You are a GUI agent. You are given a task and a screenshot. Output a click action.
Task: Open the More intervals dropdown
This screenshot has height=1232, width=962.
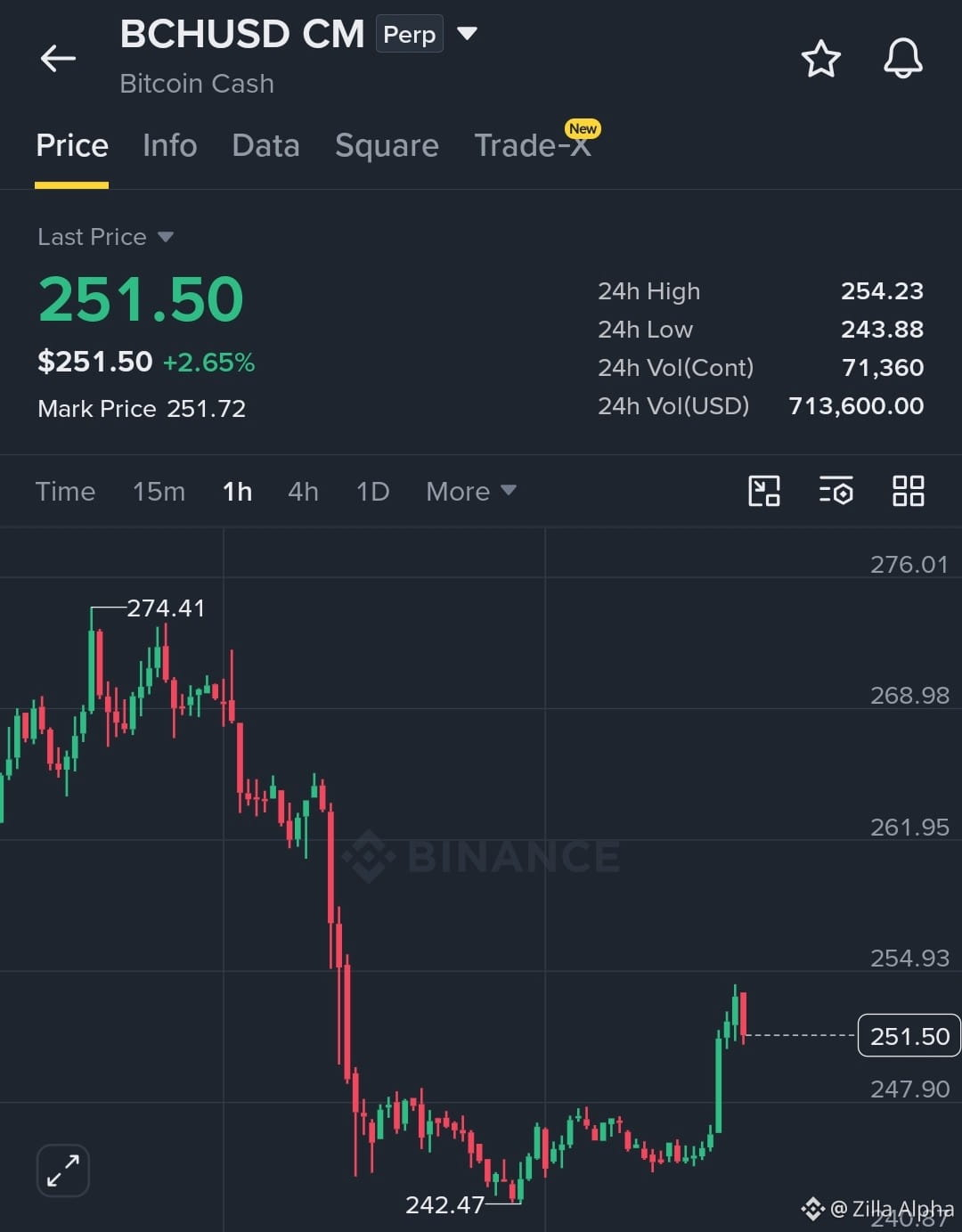pyautogui.click(x=471, y=492)
